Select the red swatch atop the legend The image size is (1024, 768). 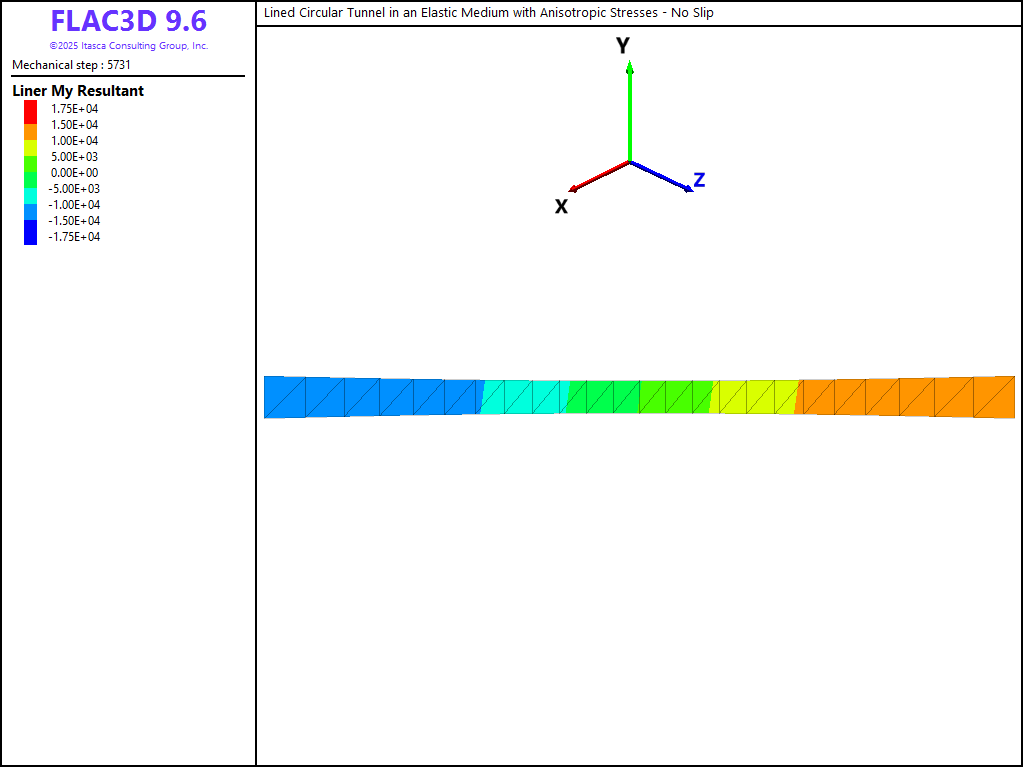pos(30,109)
